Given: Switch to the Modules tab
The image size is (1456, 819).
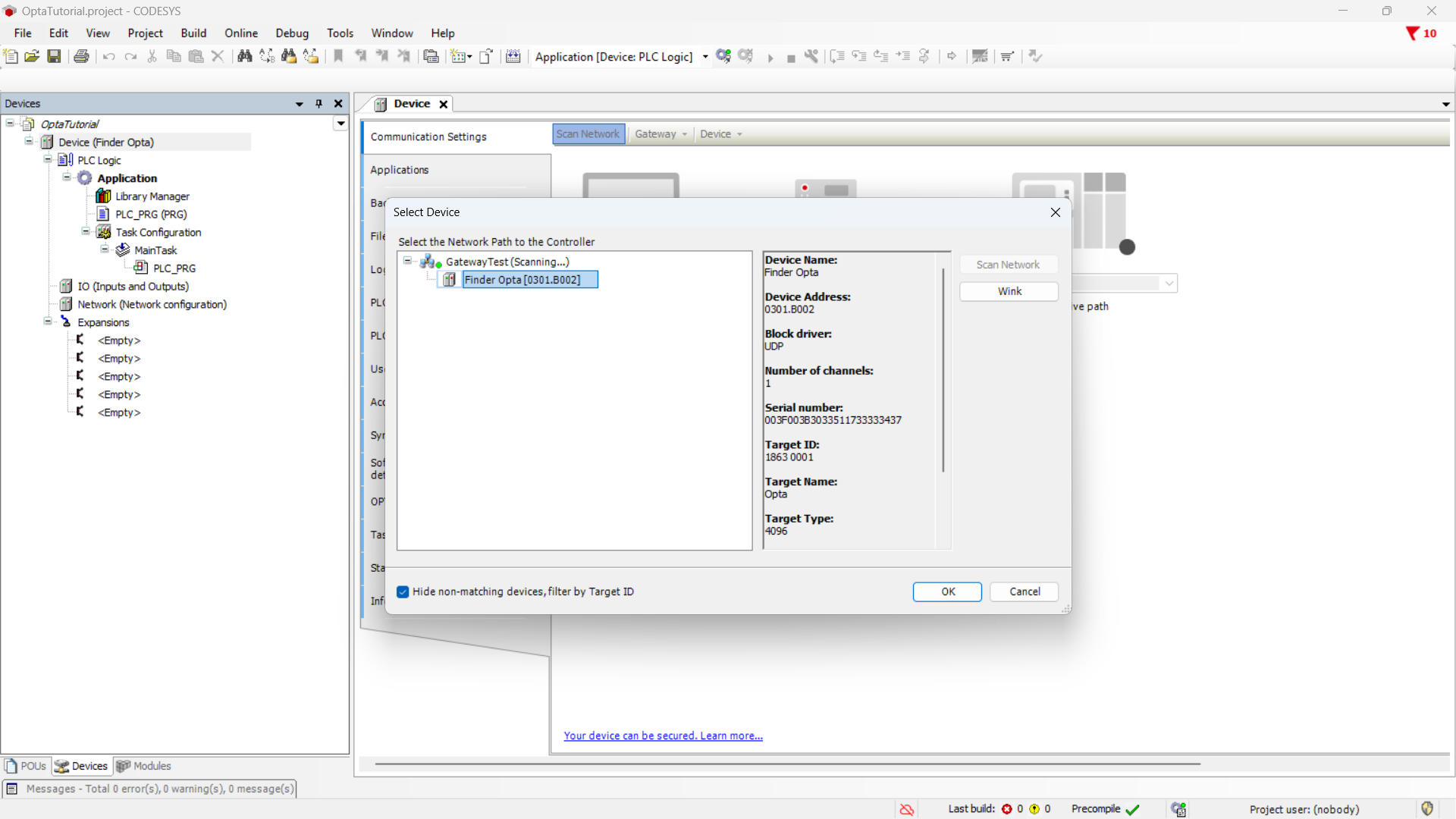Looking at the screenshot, I should (x=143, y=766).
